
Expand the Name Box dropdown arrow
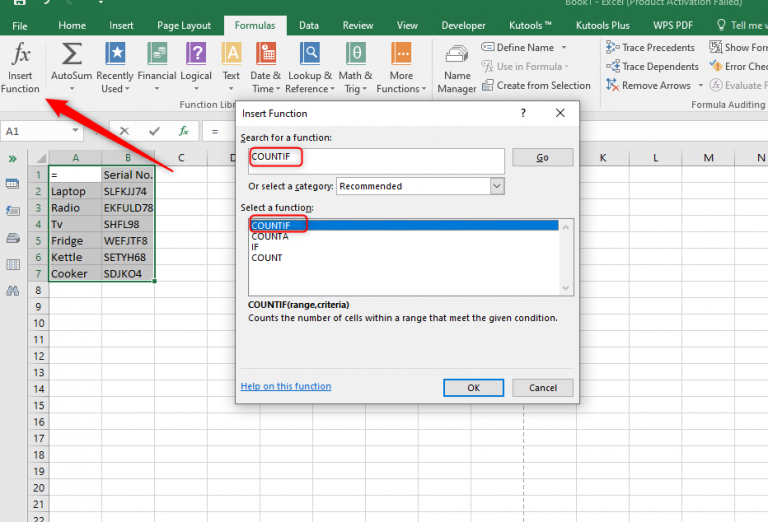tap(76, 131)
